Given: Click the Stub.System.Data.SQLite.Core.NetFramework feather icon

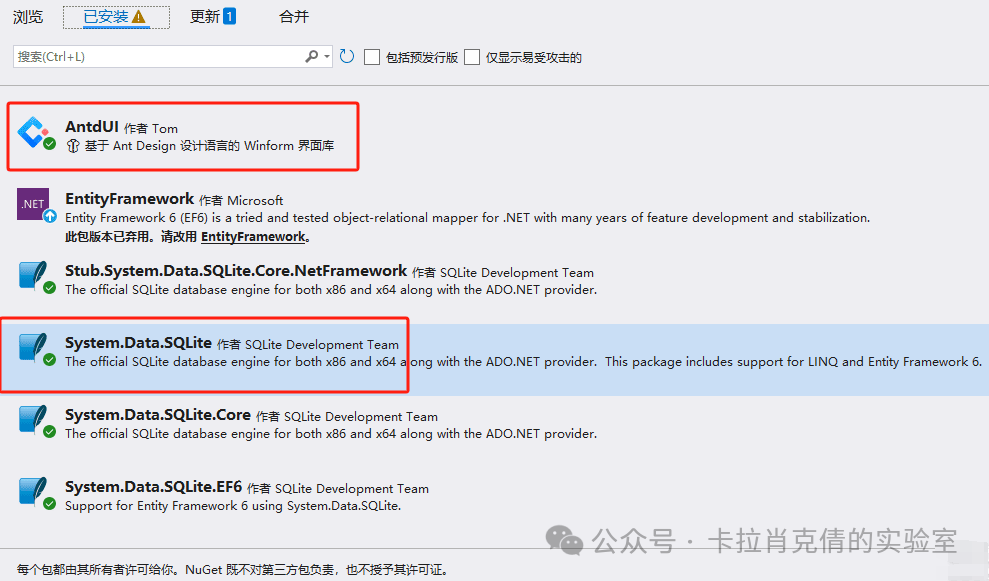Looking at the screenshot, I should point(34,275).
